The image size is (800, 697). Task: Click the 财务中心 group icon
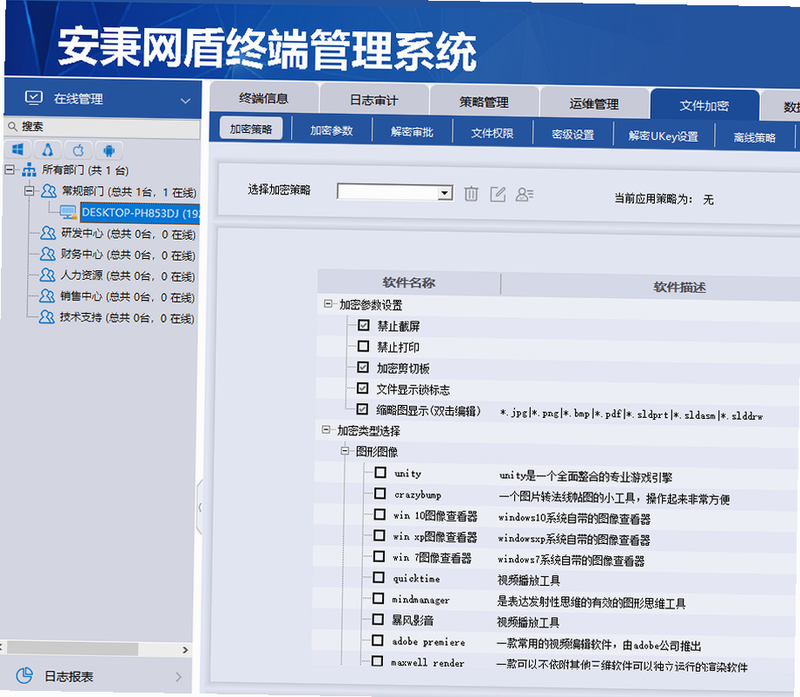click(47, 254)
